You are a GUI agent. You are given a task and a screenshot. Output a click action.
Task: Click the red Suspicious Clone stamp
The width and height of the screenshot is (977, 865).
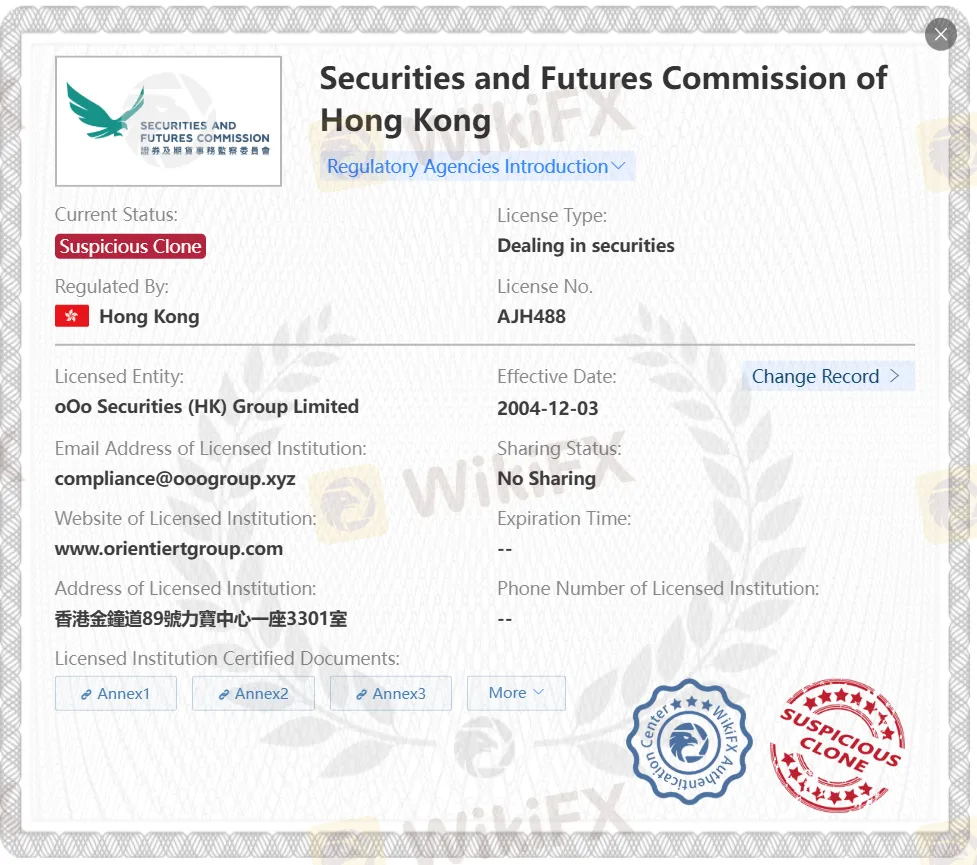(837, 746)
